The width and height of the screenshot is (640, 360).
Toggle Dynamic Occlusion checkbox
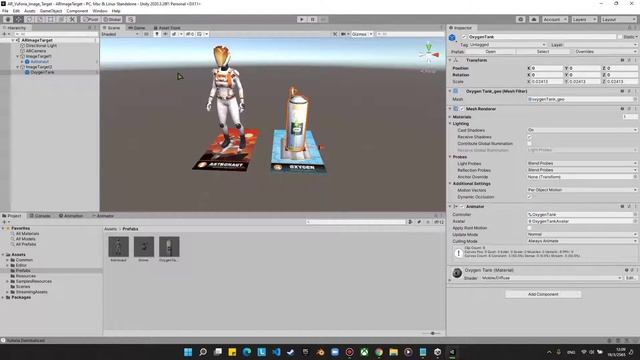coord(530,197)
